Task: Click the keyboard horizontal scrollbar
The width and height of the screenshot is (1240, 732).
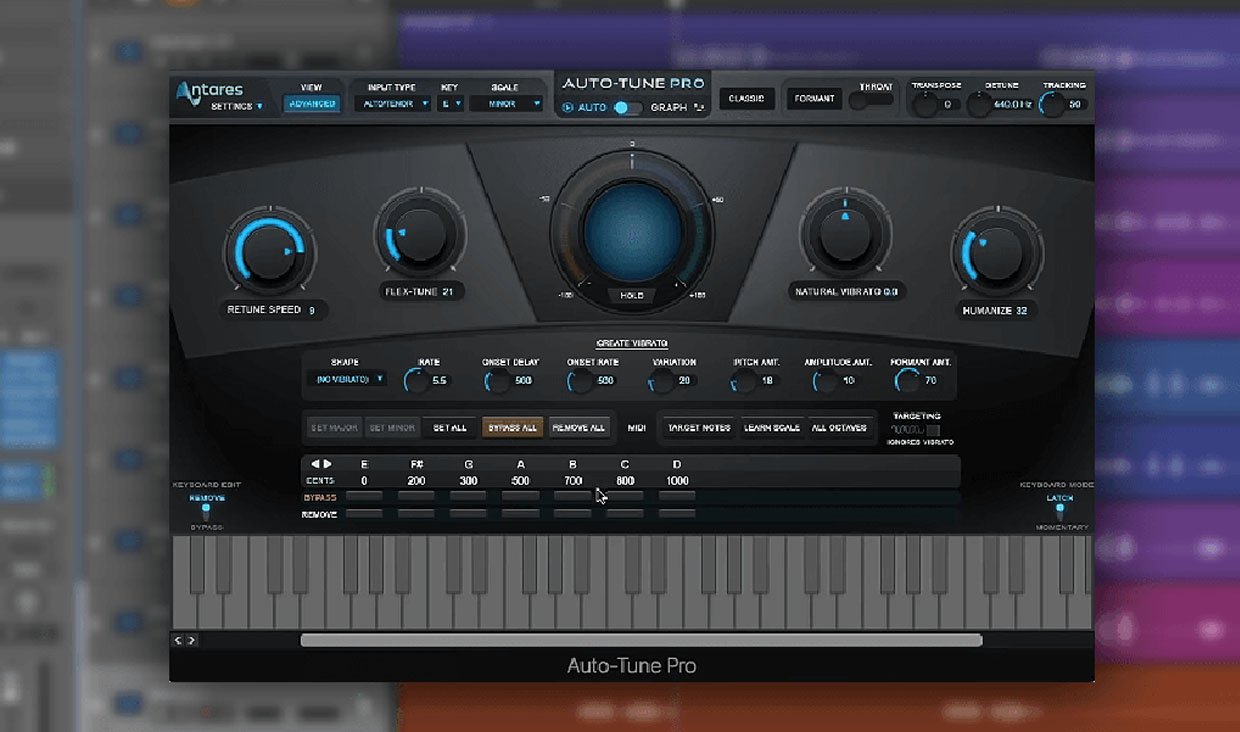Action: (641, 640)
